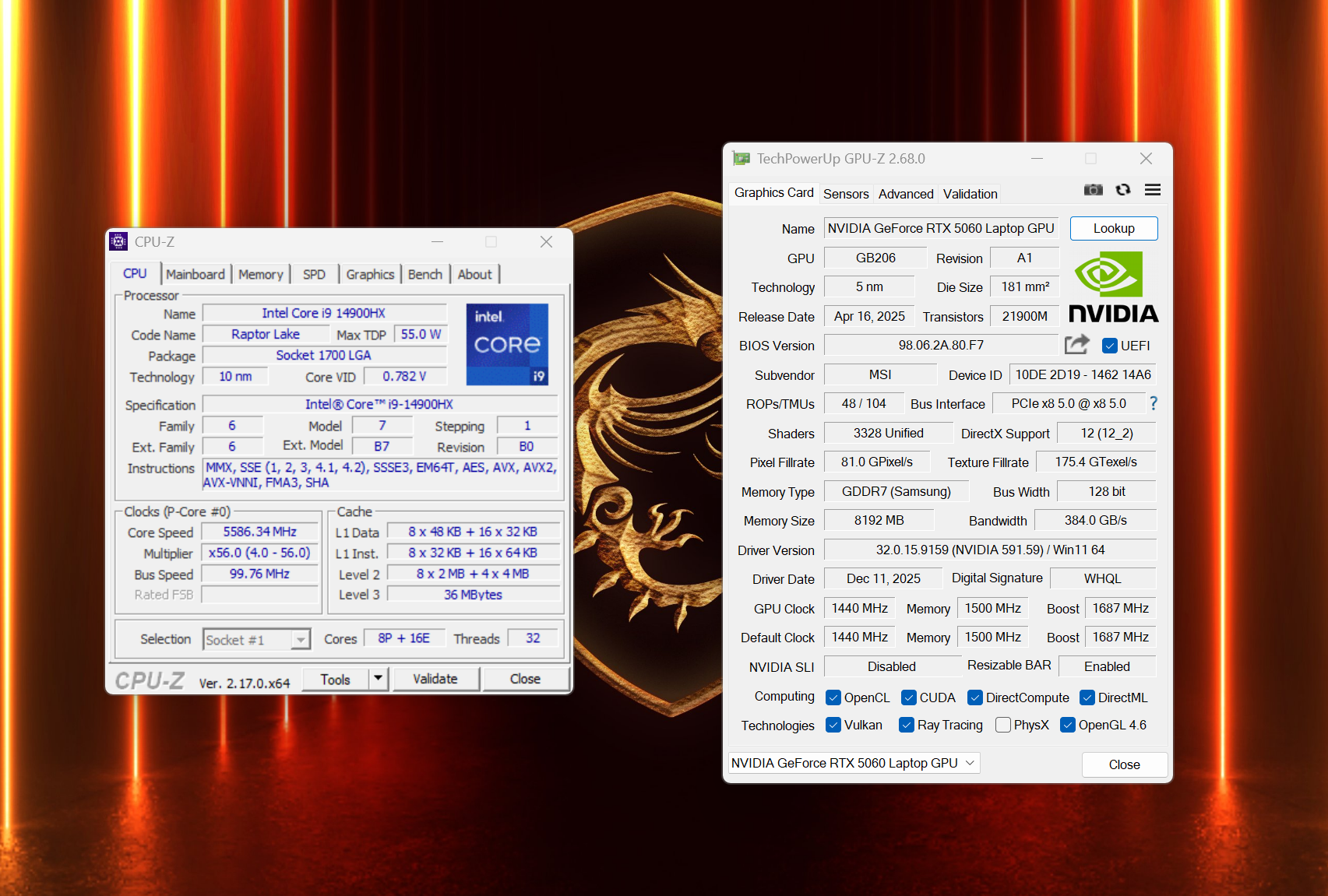
Task: Switch to the Mainboard tab in CPU-Z
Action: tap(195, 274)
